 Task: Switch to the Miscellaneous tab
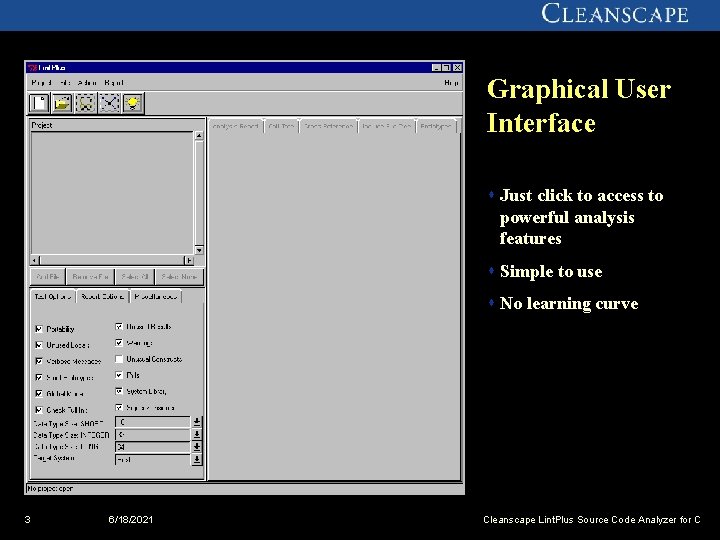(x=156, y=297)
